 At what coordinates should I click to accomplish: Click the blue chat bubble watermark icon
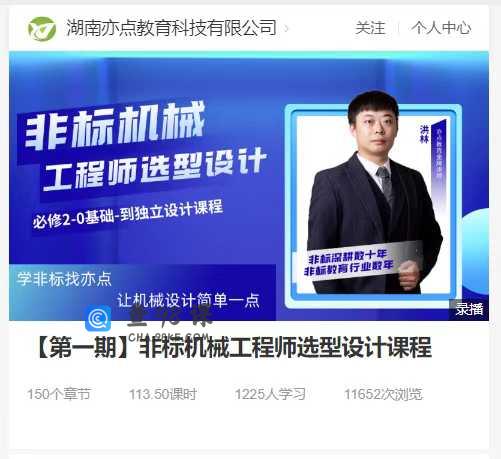pyautogui.click(x=98, y=318)
